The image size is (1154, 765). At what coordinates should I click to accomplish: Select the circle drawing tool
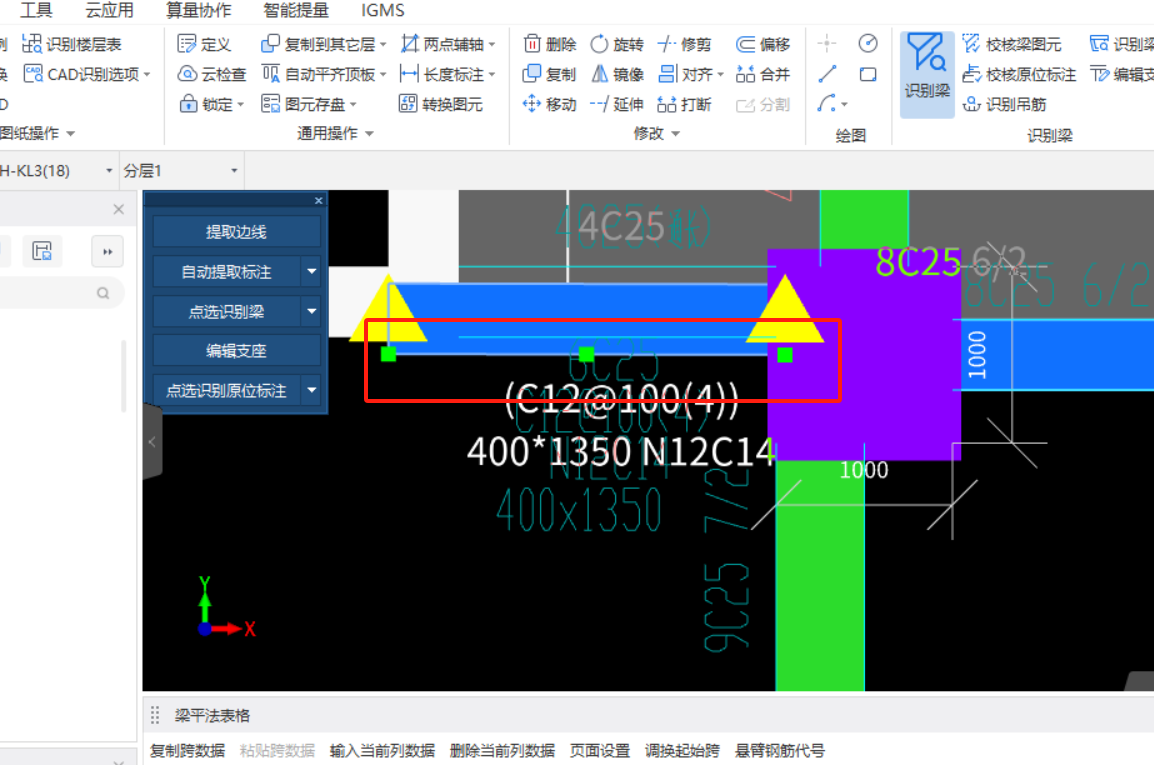[x=868, y=44]
